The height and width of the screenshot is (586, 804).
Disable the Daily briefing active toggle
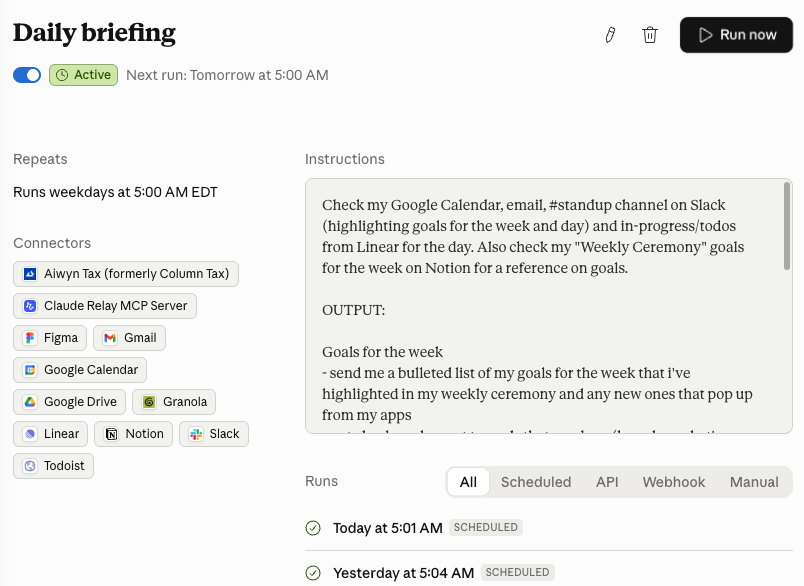pyautogui.click(x=27, y=75)
